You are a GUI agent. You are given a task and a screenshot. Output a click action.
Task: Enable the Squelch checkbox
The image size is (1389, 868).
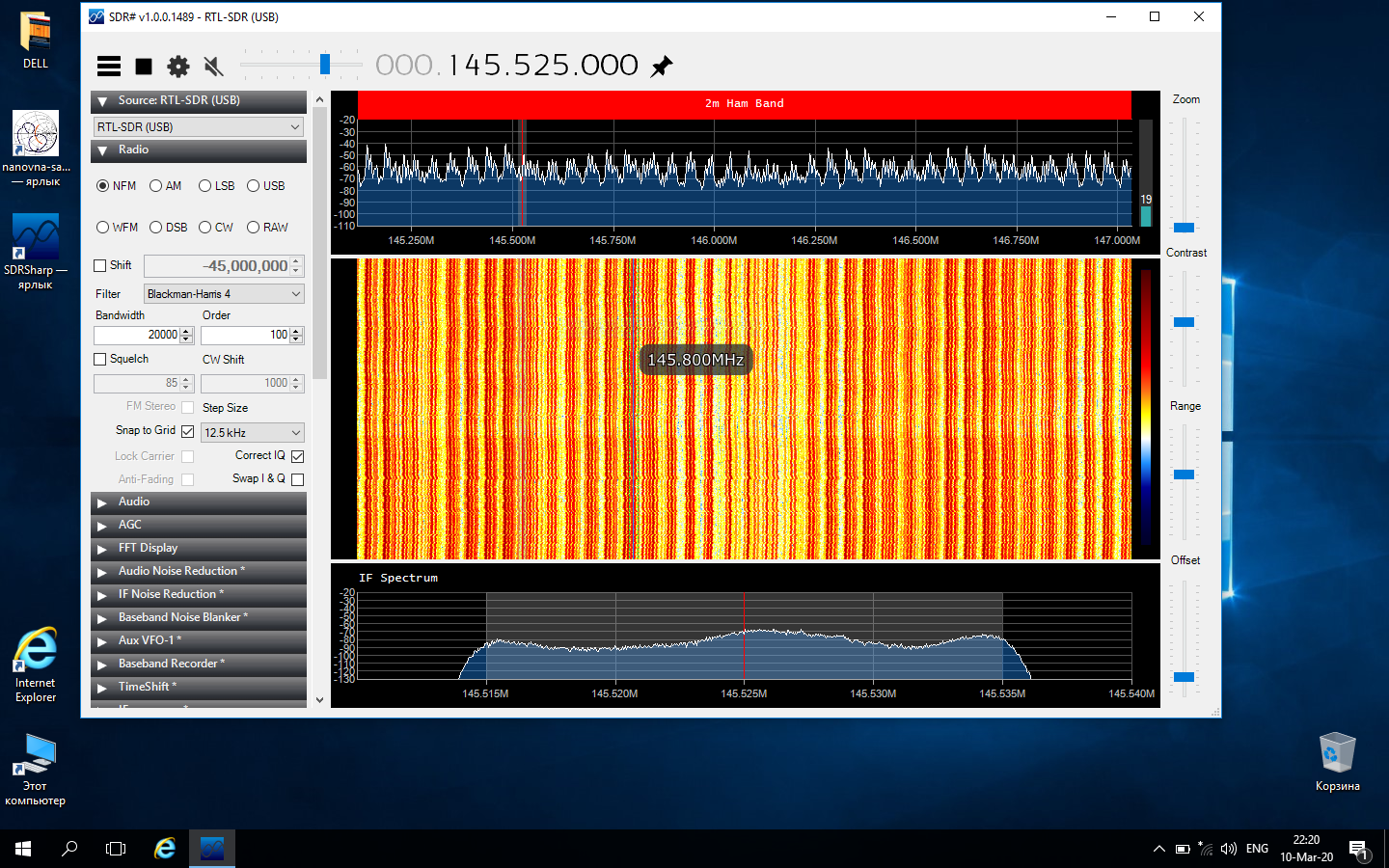pyautogui.click(x=100, y=359)
